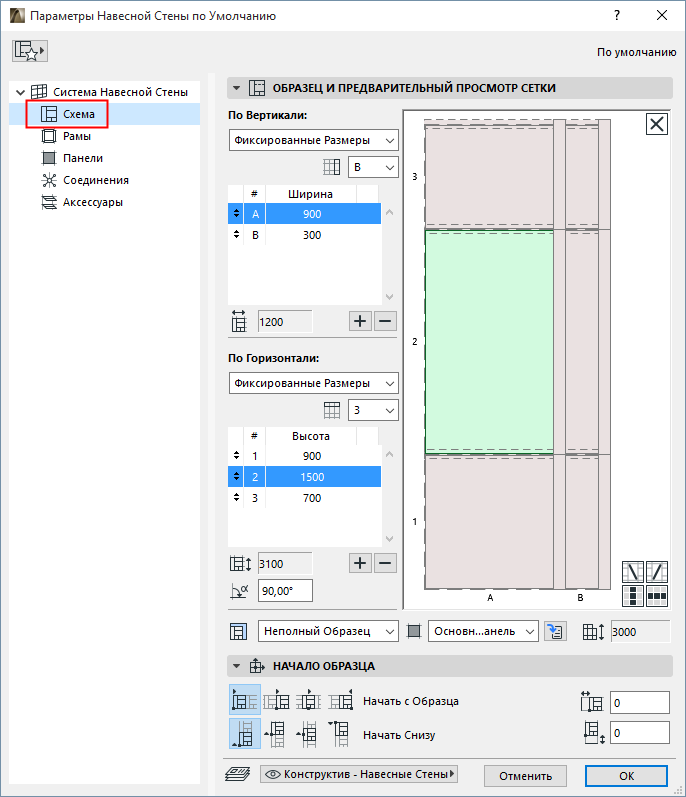Open the Панели settings page

click(x=82, y=158)
